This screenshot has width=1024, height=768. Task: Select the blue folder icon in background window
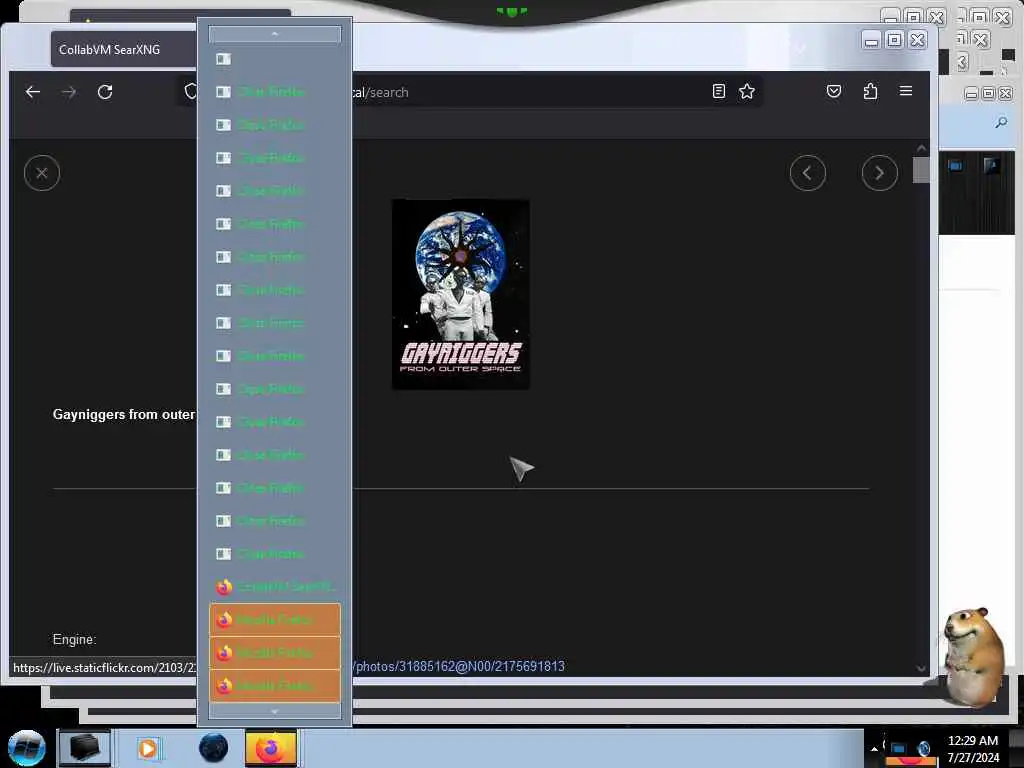click(x=955, y=166)
